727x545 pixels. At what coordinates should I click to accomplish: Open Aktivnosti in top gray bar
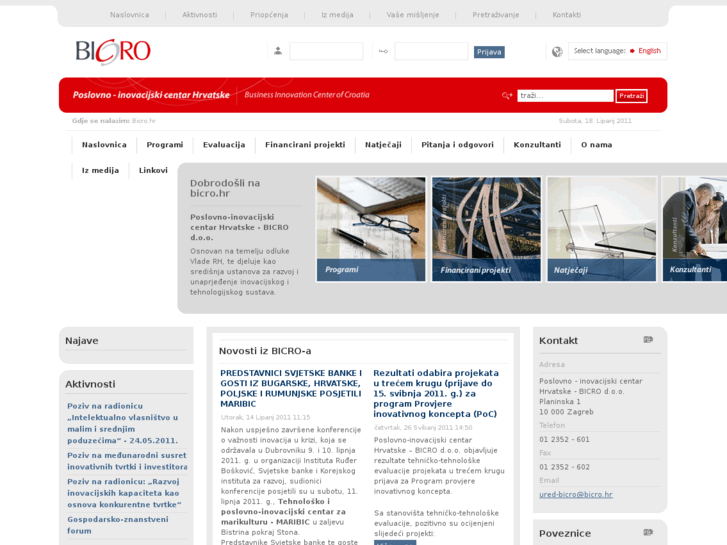tap(199, 15)
